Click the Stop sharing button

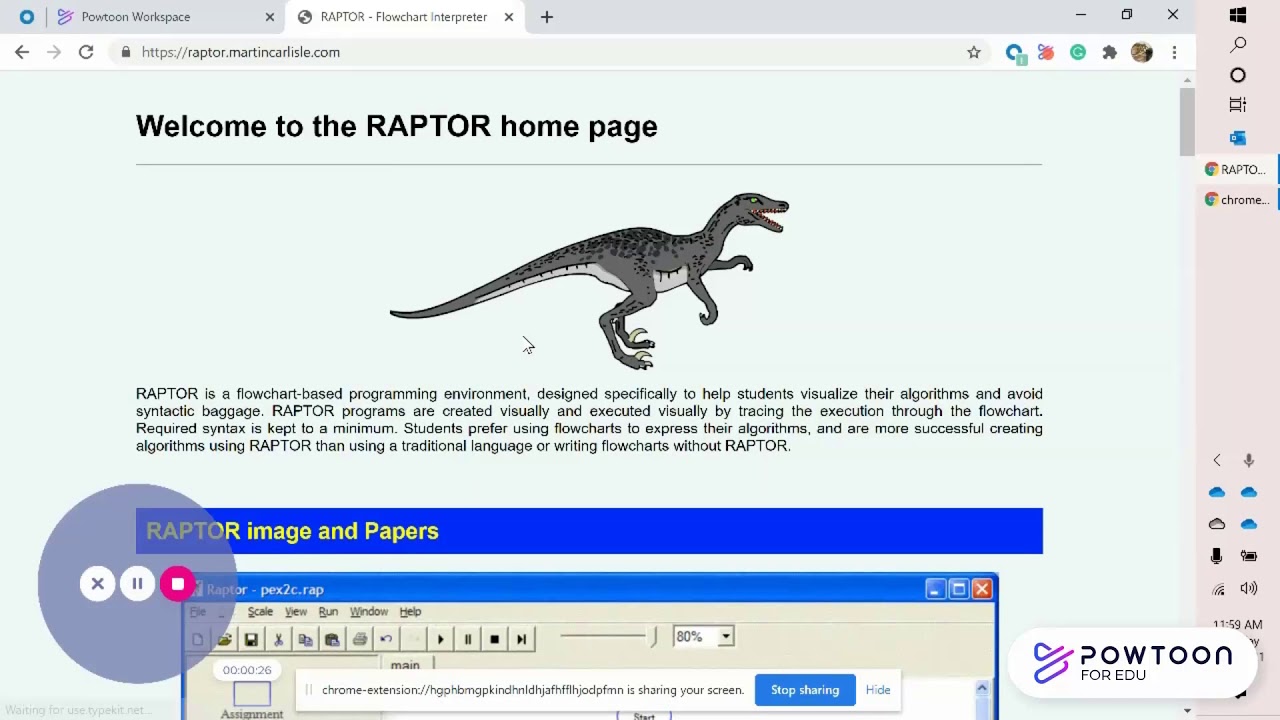point(805,690)
